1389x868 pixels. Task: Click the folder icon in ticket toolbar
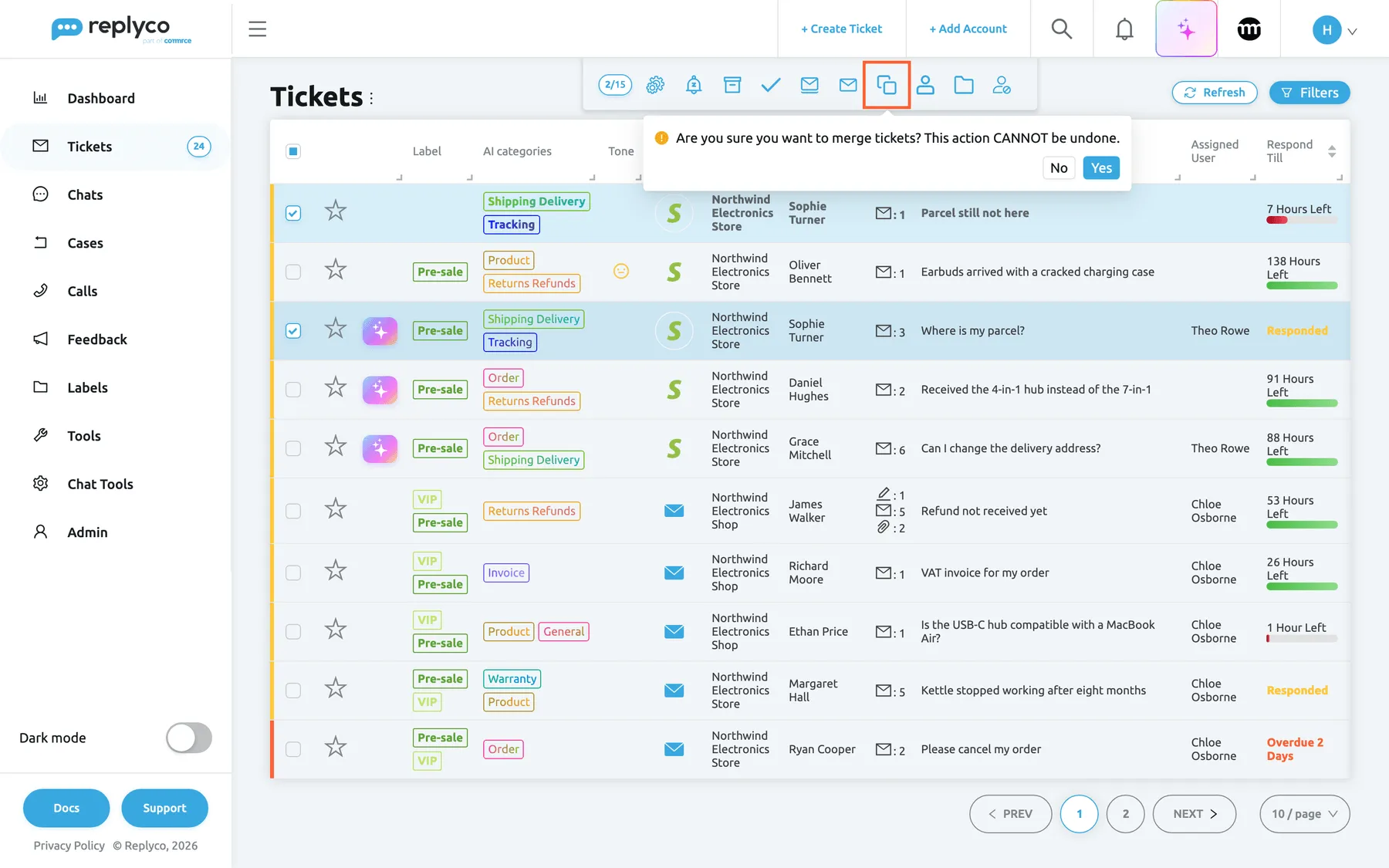964,85
